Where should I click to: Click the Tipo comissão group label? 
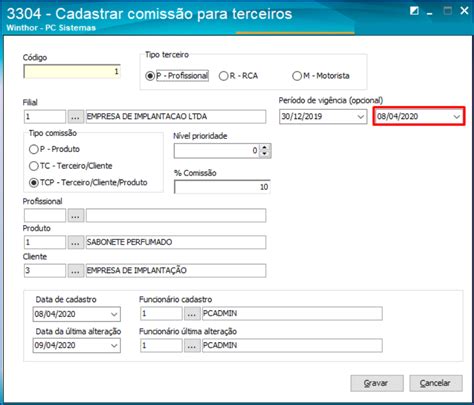point(53,133)
